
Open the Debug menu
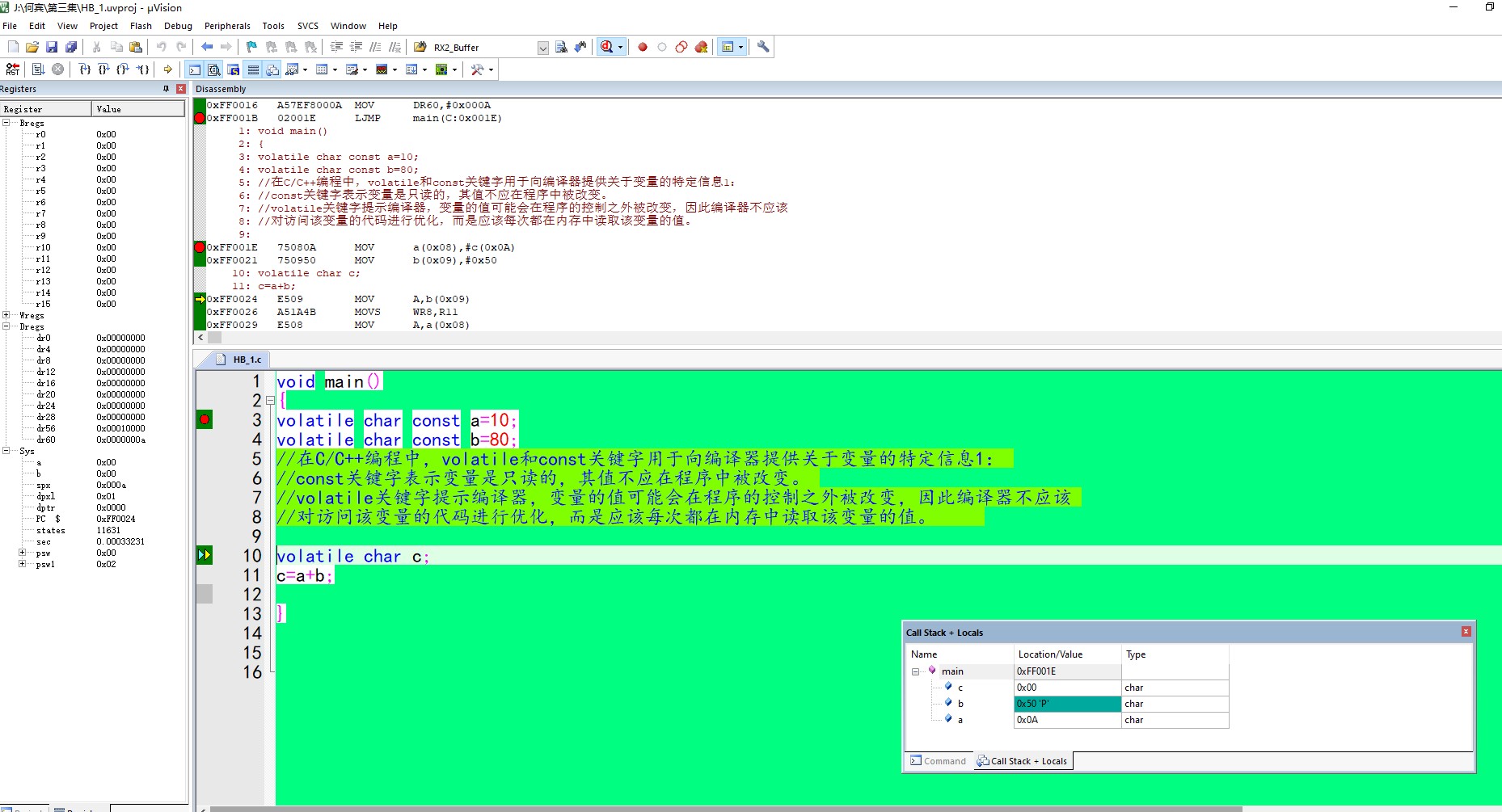[x=178, y=26]
